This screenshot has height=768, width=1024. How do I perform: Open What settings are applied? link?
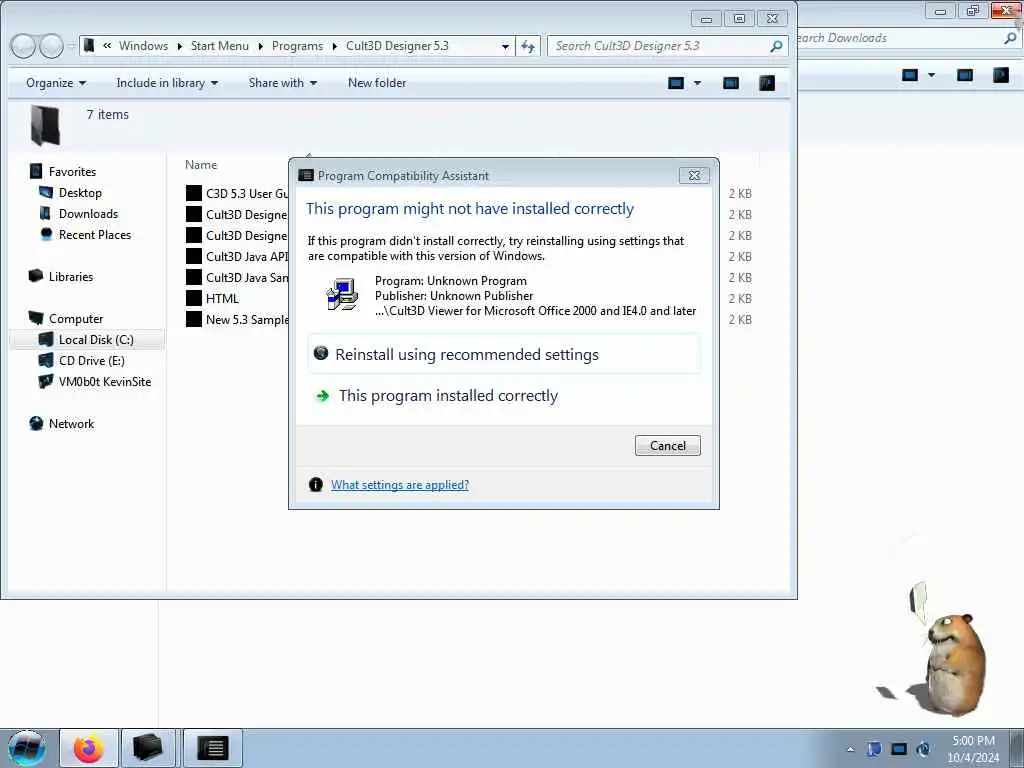click(x=400, y=485)
